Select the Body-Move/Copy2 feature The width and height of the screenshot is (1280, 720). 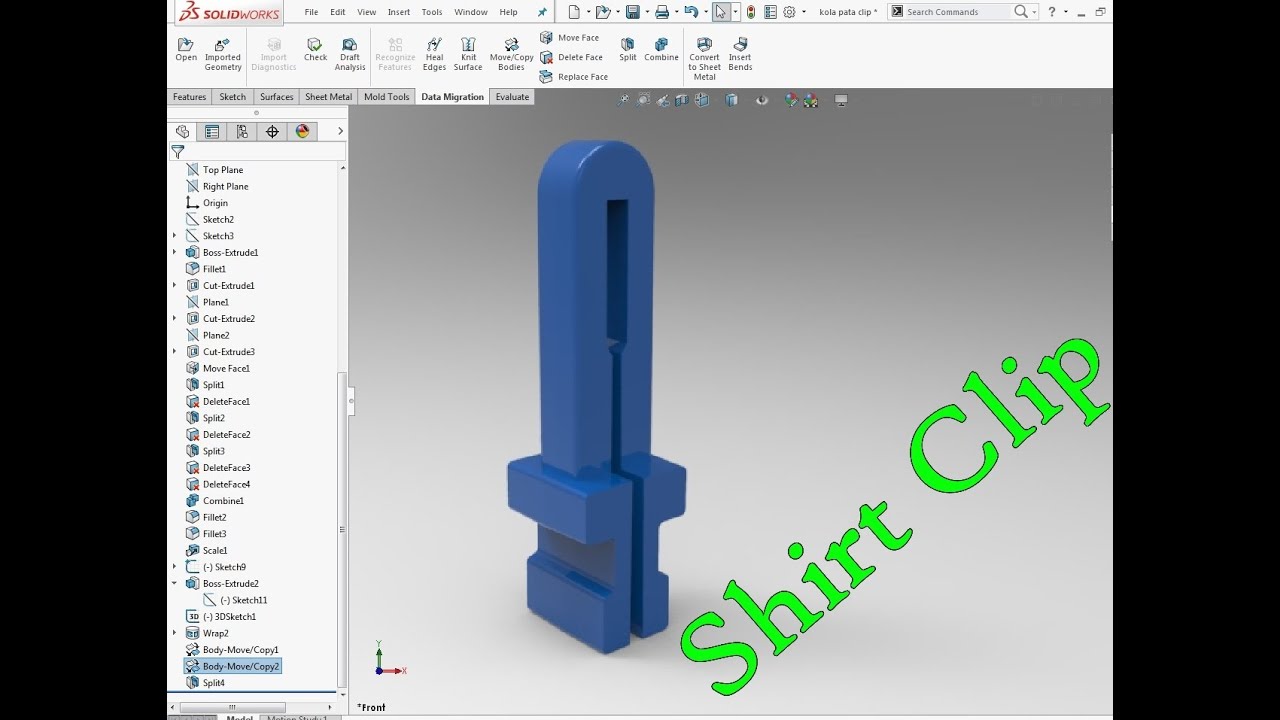233,666
